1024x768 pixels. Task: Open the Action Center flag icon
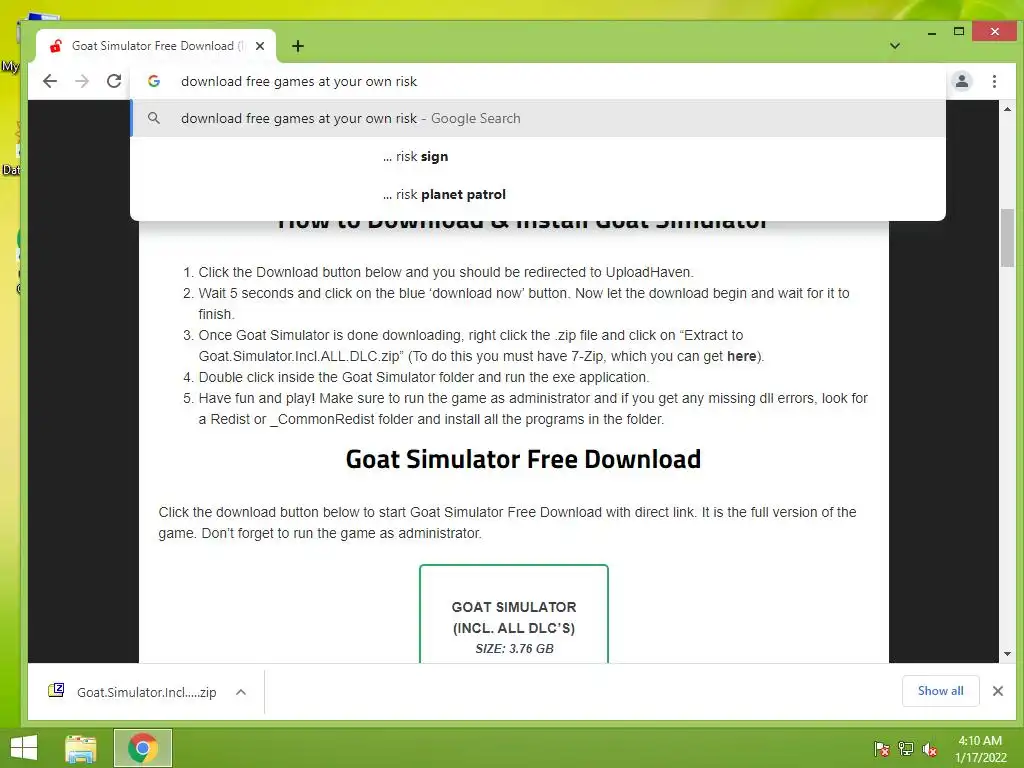(x=882, y=749)
